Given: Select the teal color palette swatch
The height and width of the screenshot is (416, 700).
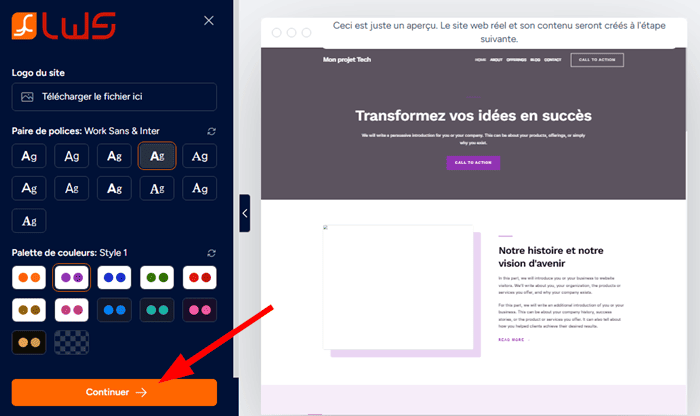Looking at the screenshot, I should (x=157, y=310).
